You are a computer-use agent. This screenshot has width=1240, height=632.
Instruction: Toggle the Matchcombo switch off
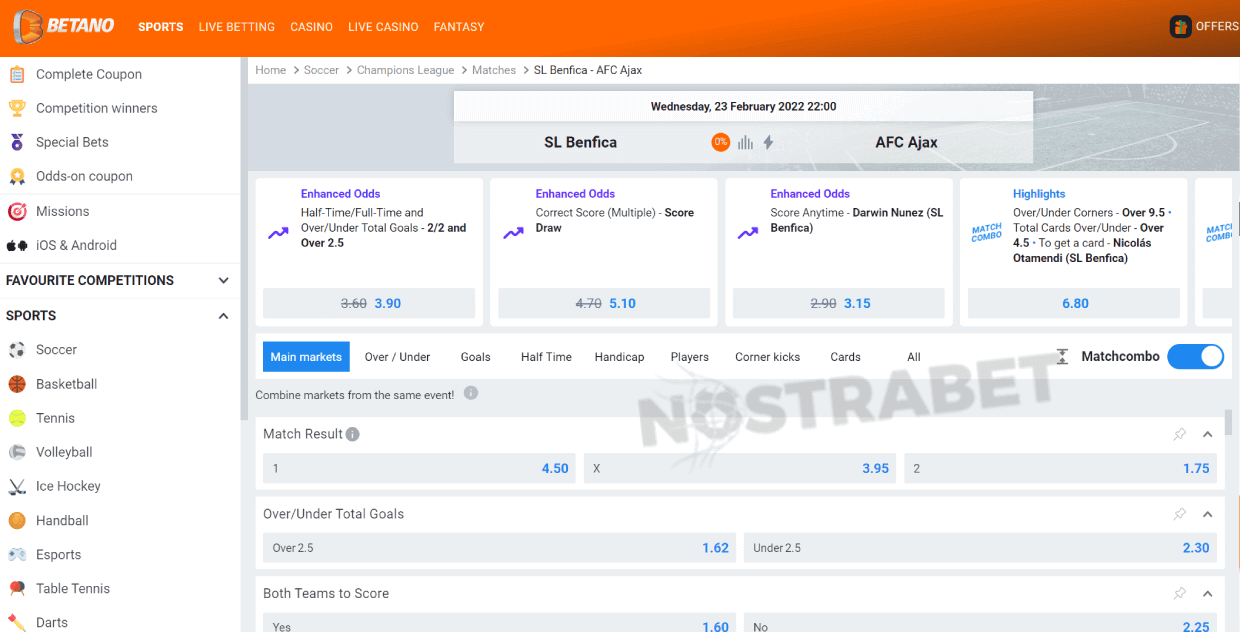tap(1195, 356)
